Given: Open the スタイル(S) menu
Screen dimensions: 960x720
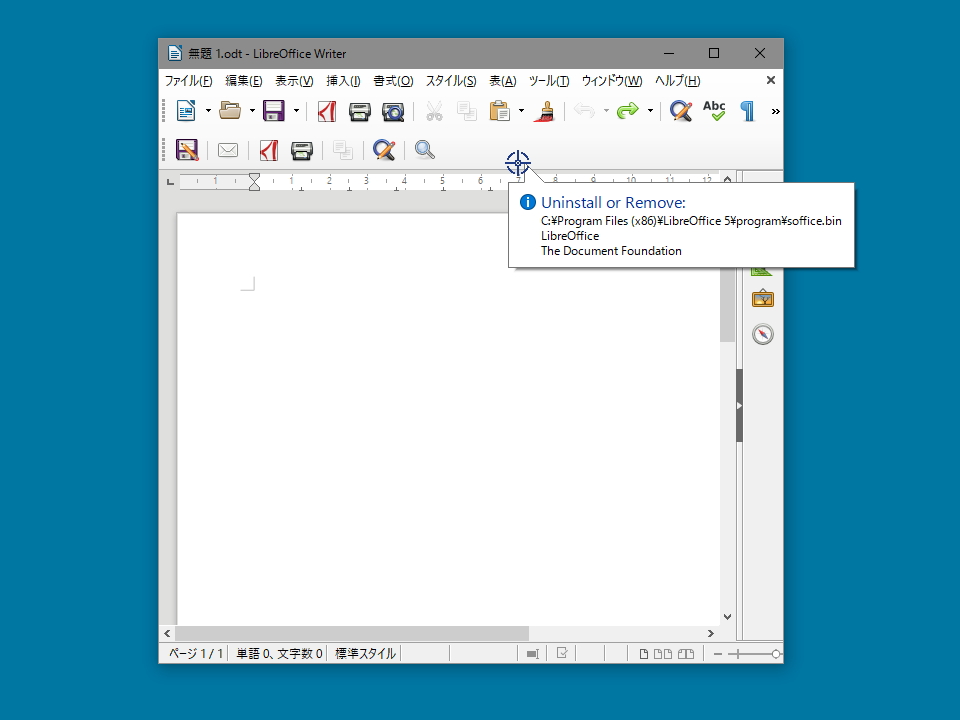Looking at the screenshot, I should click(451, 81).
